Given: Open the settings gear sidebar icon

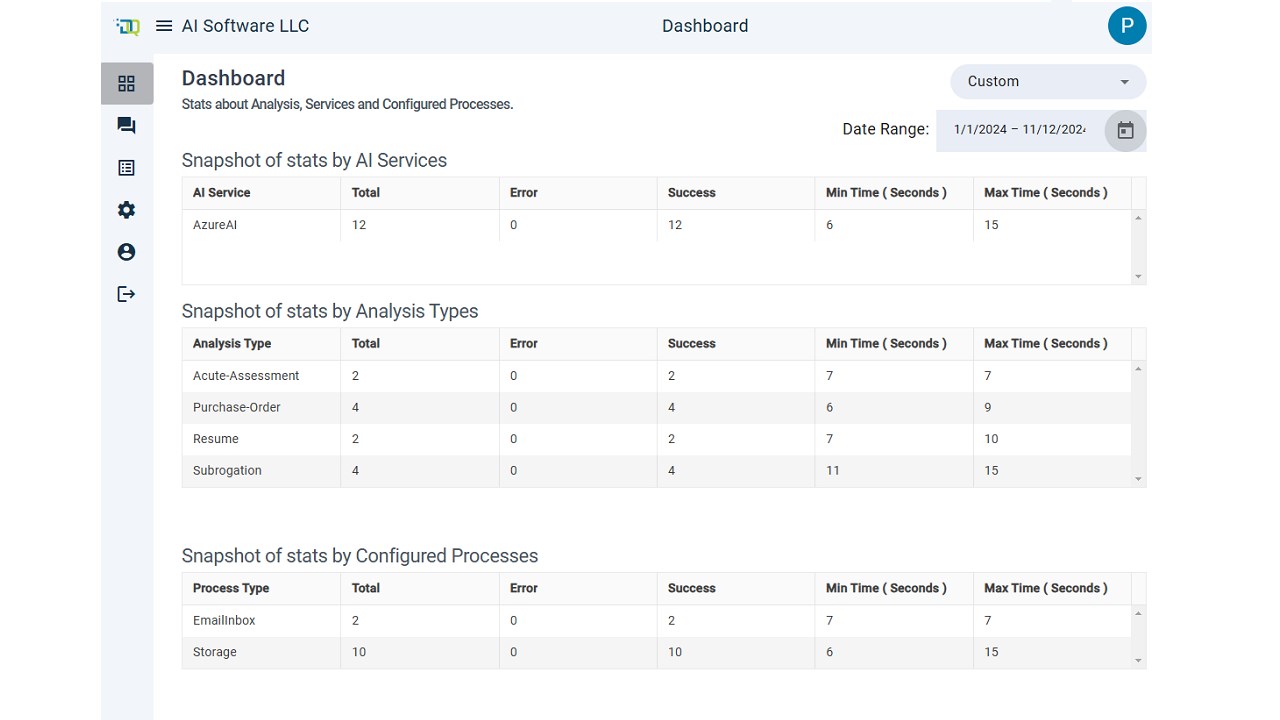Looking at the screenshot, I should click(x=126, y=210).
